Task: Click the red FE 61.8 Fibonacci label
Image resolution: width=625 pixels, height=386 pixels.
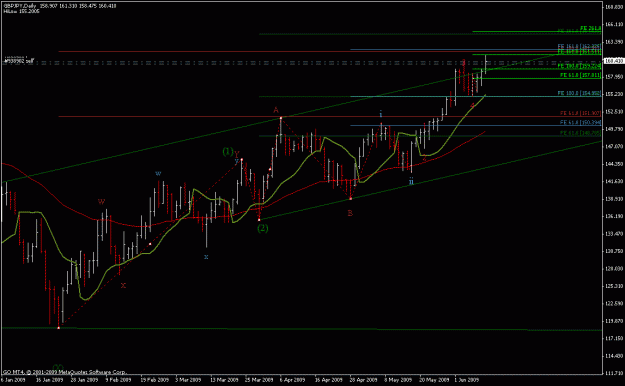Action: pos(580,113)
